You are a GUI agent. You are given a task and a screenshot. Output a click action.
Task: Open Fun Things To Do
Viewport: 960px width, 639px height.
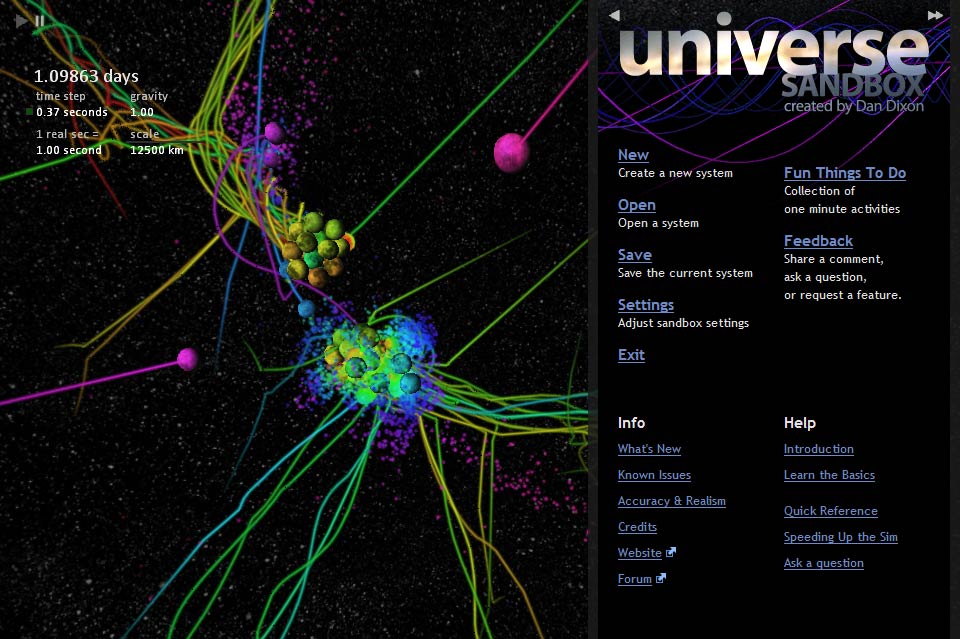tap(845, 173)
